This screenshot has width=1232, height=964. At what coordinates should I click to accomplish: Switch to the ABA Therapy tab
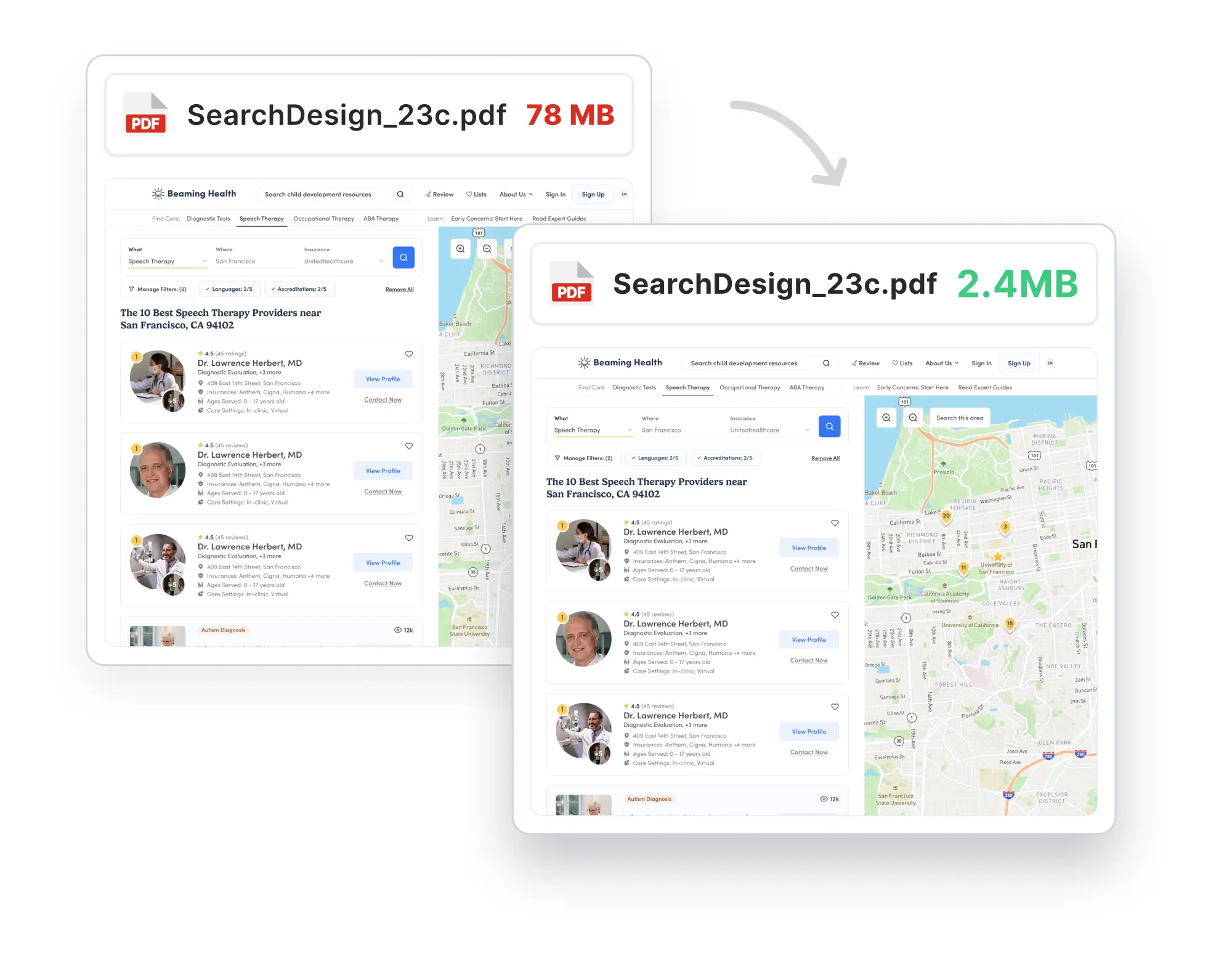click(x=807, y=387)
